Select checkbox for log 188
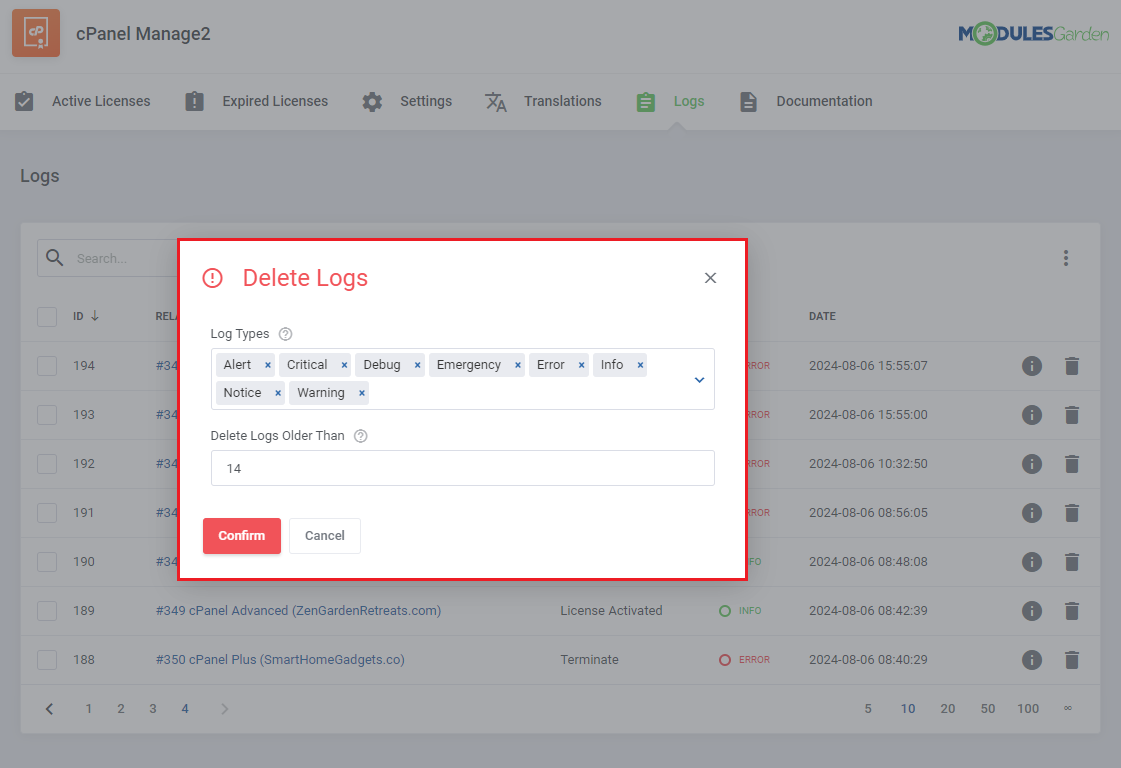1121x768 pixels. pyautogui.click(x=47, y=660)
